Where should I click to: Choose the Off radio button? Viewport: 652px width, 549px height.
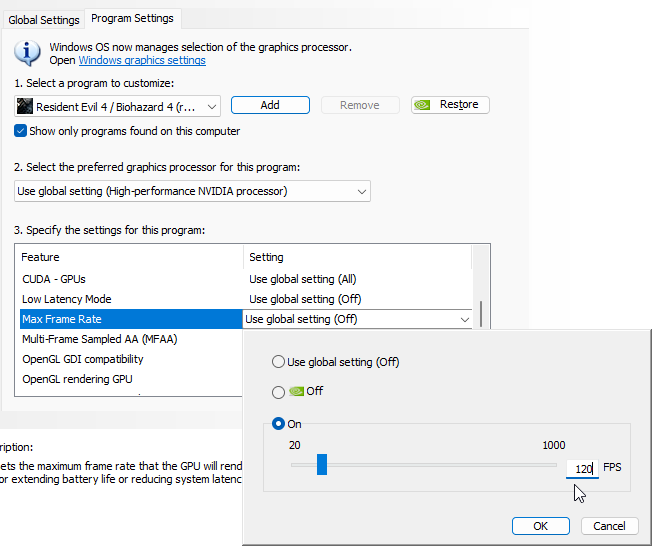[278, 392]
